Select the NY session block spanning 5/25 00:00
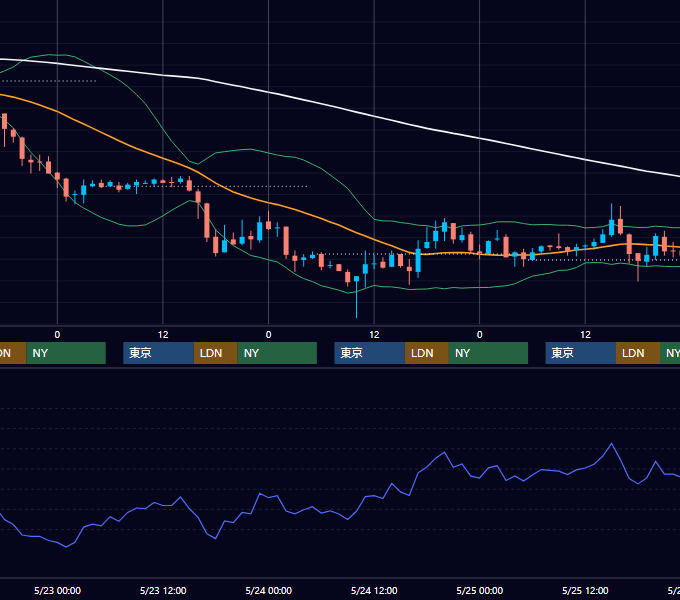The height and width of the screenshot is (600, 680). pos(488,353)
